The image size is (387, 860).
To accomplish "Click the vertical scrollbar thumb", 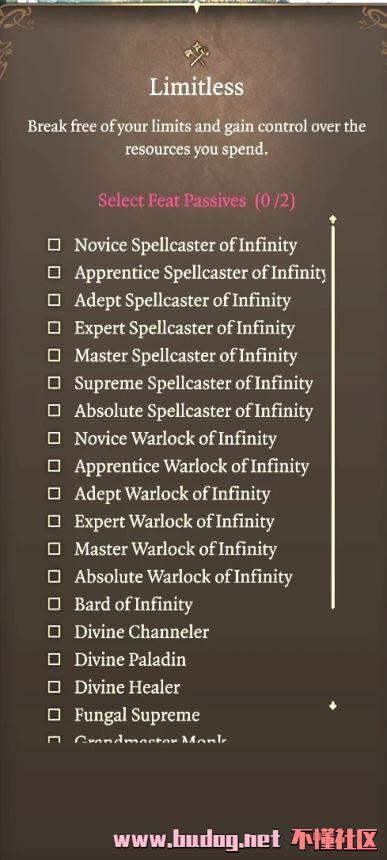I will click(x=332, y=417).
